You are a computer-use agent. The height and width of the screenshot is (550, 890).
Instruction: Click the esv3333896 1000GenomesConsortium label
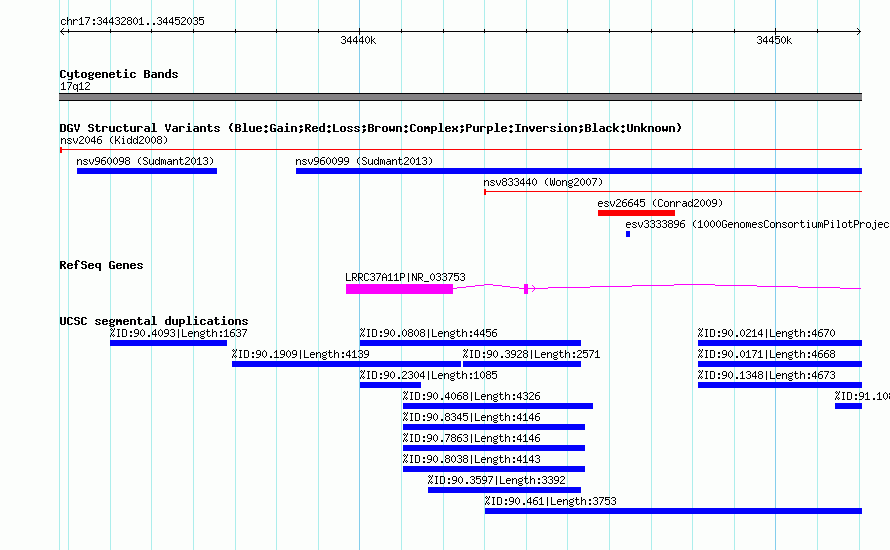[x=757, y=224]
